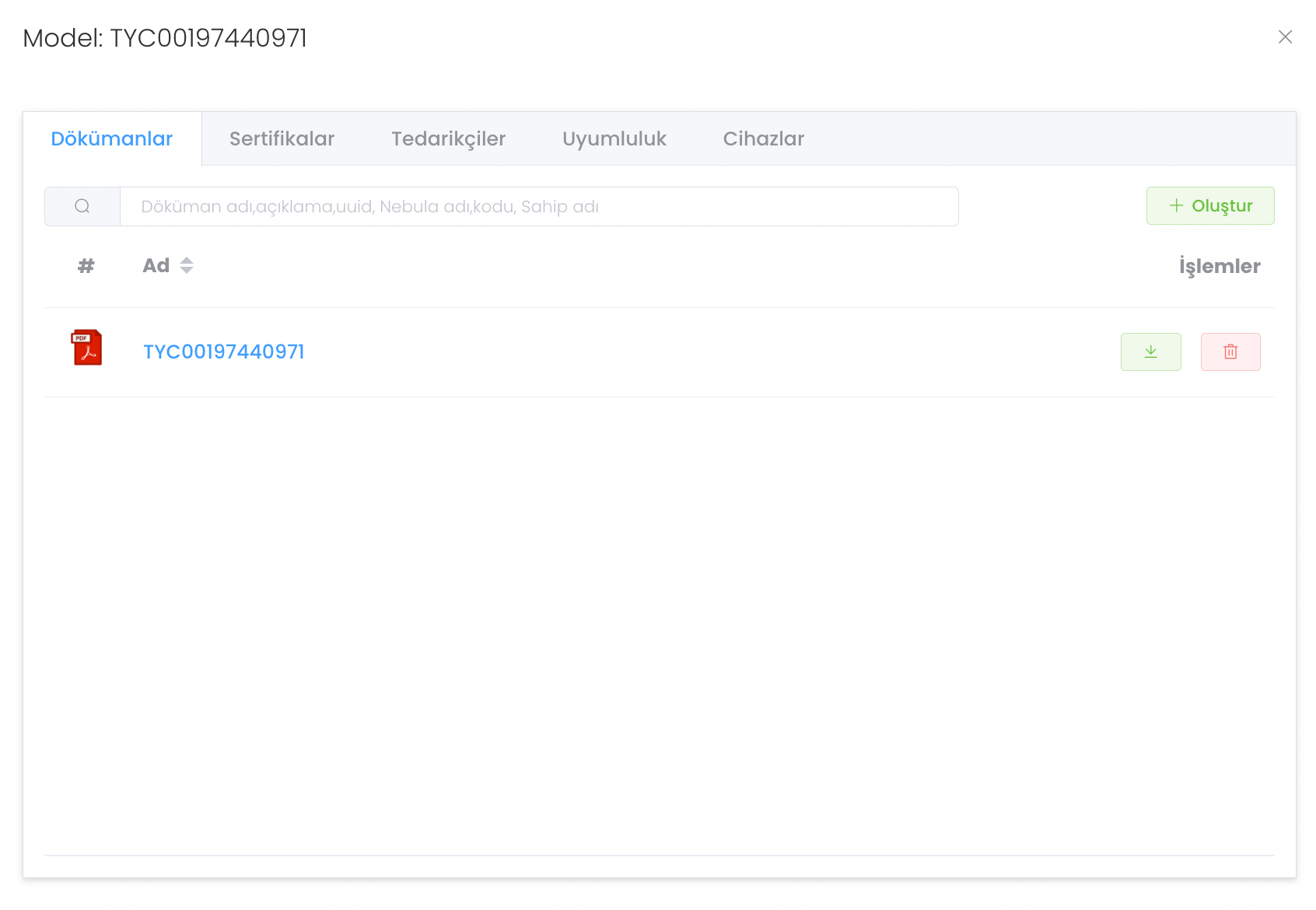Go to the Cihazlar tab
The image size is (1316, 910).
763,138
